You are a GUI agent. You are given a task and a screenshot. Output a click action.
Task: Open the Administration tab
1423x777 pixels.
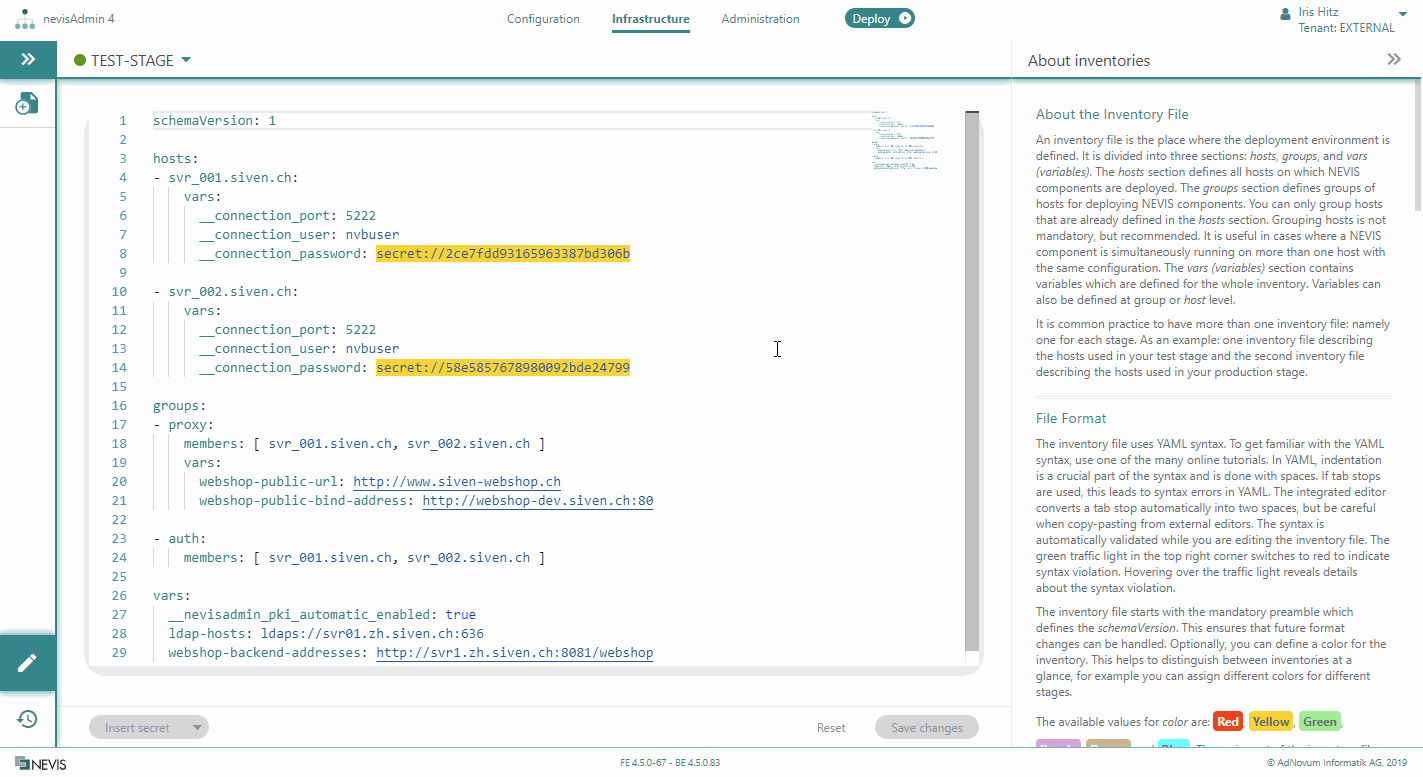tap(760, 19)
